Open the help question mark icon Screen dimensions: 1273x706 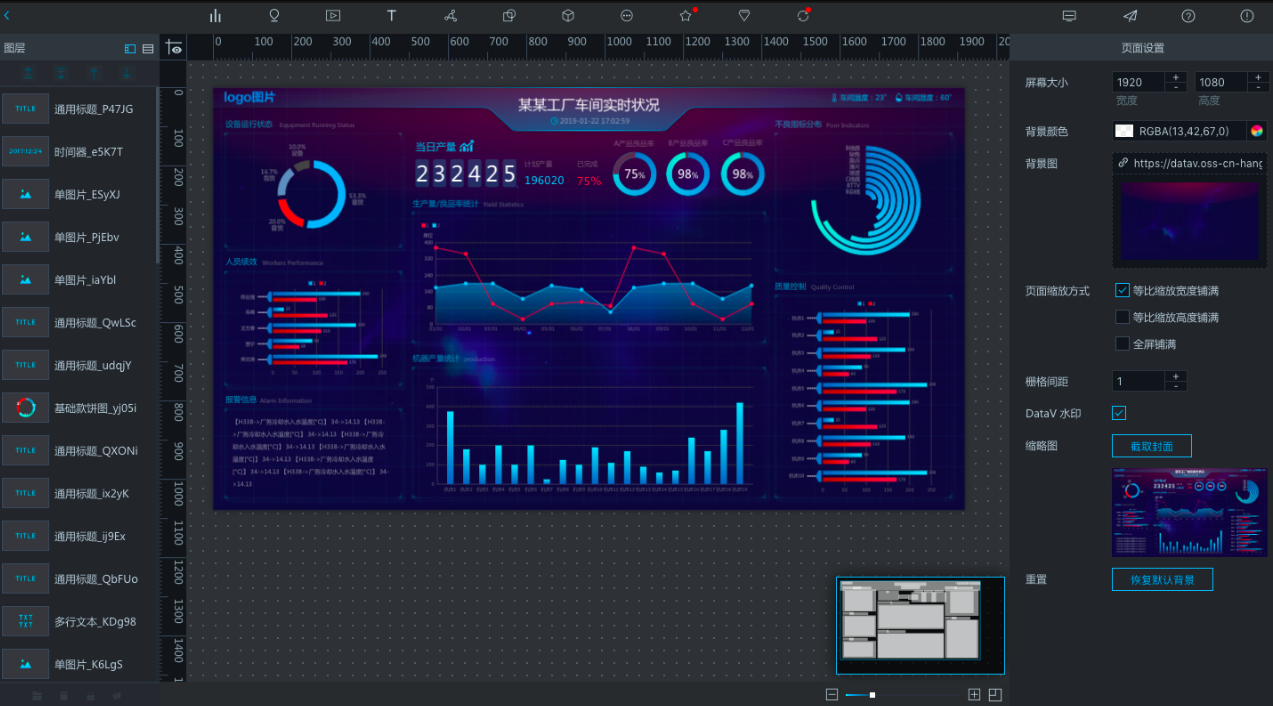tap(1188, 16)
